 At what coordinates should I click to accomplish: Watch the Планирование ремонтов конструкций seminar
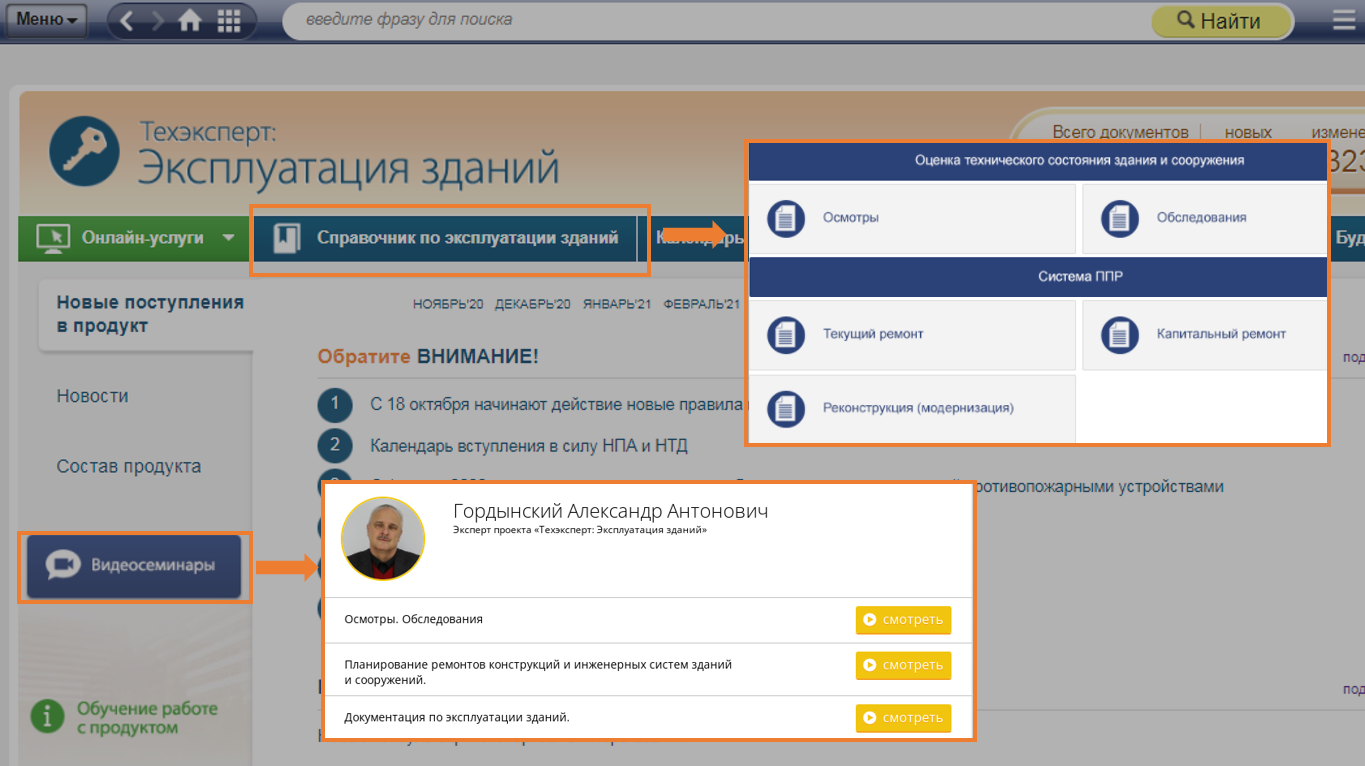click(903, 665)
